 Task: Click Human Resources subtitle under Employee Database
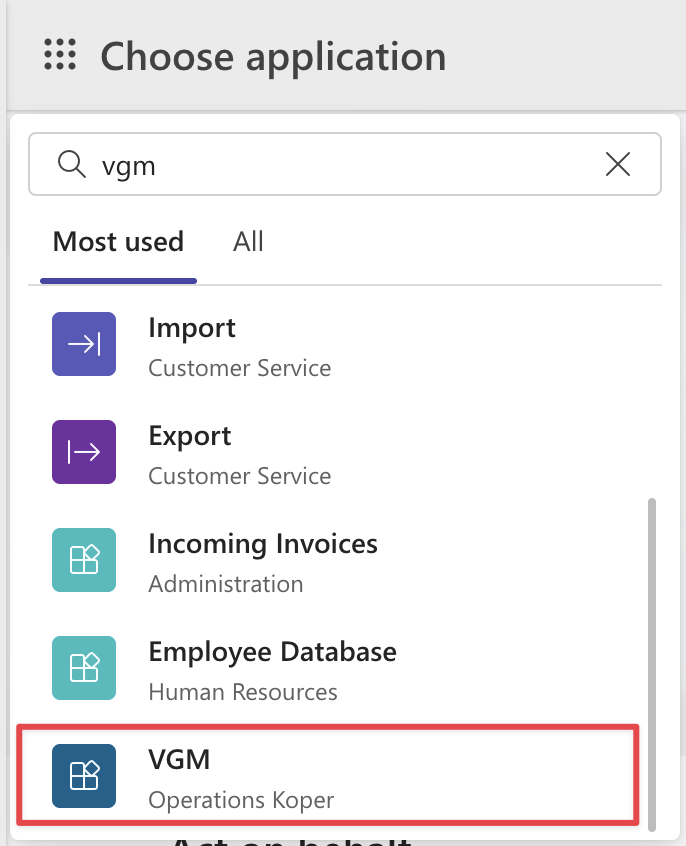click(x=243, y=692)
